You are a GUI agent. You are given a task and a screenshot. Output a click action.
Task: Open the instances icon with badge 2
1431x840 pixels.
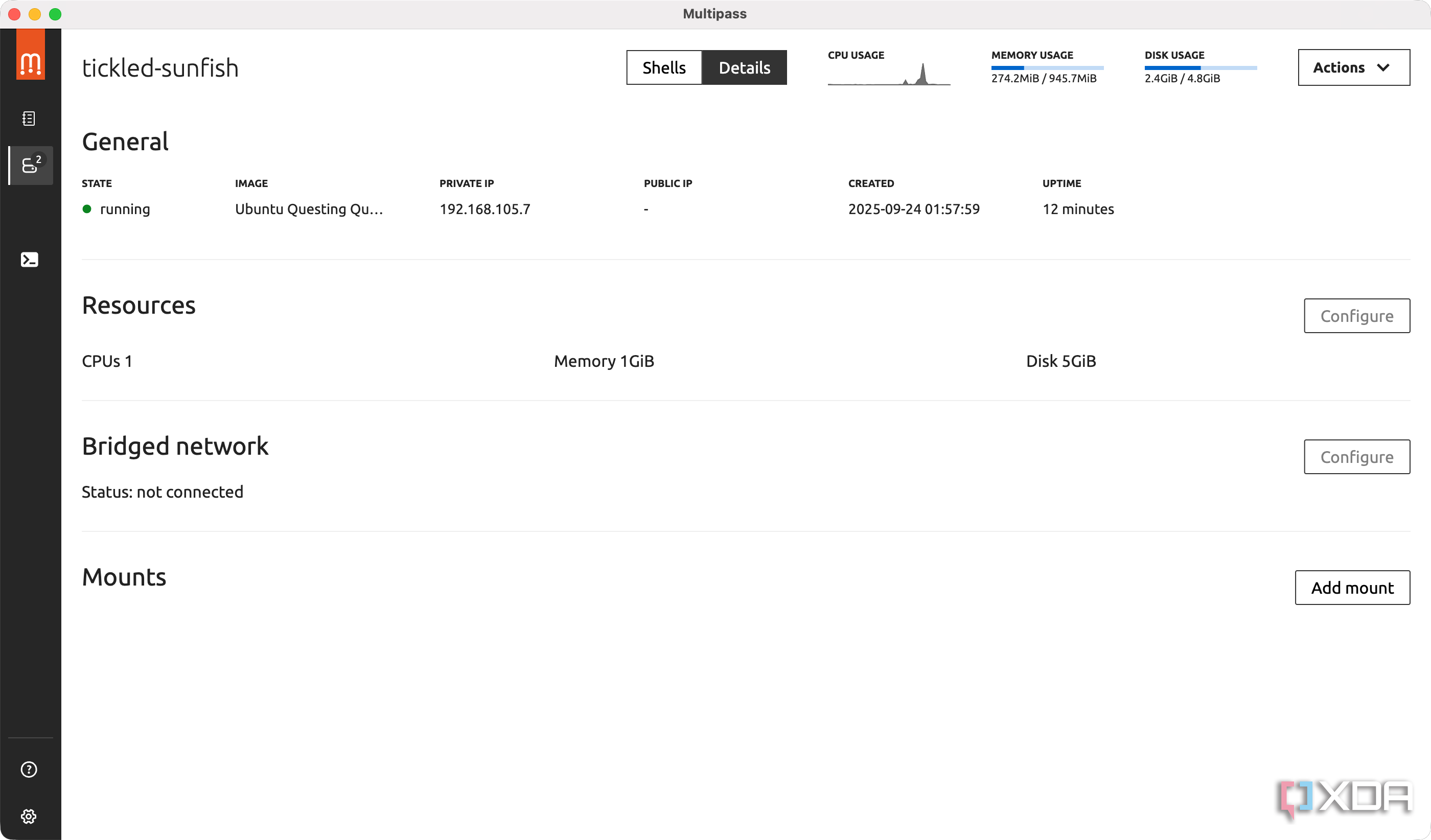[31, 165]
